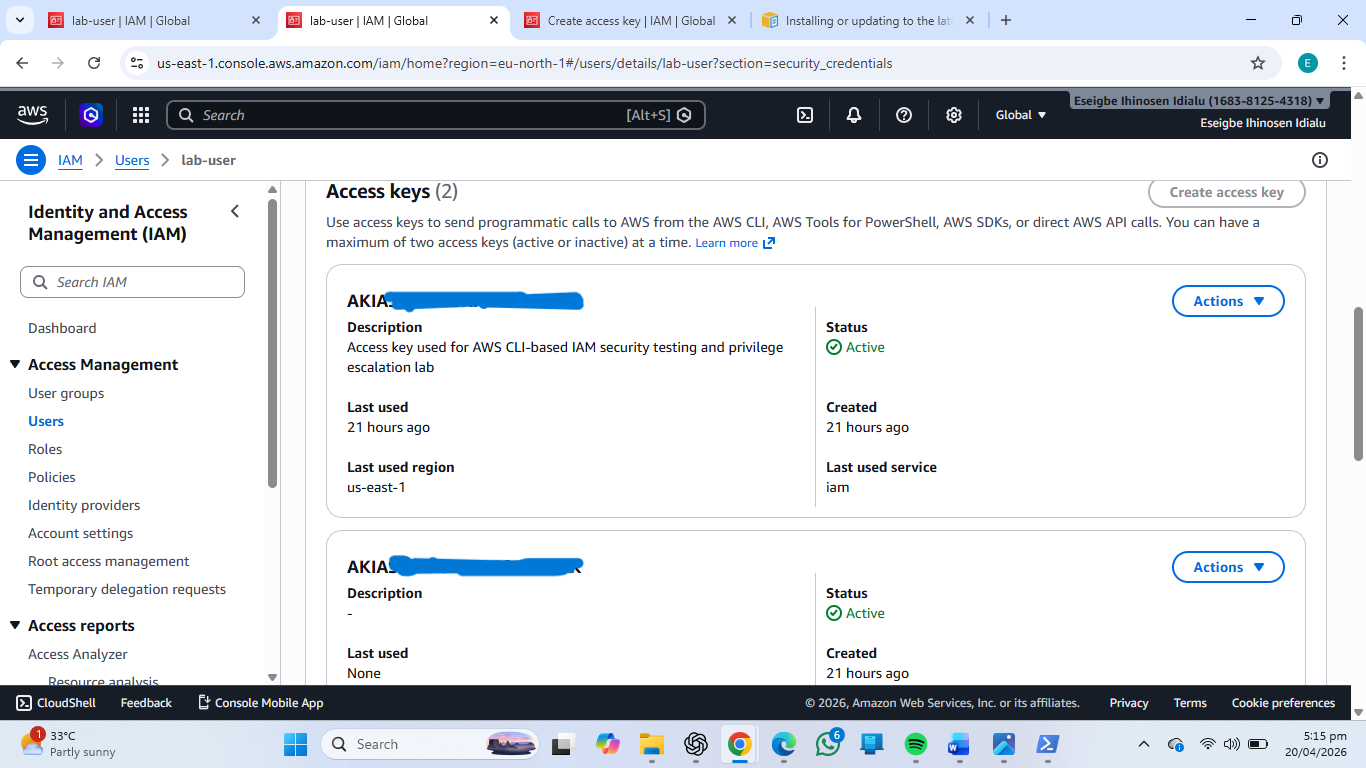
Task: Toggle the hamburger navigation menu
Action: click(31, 160)
